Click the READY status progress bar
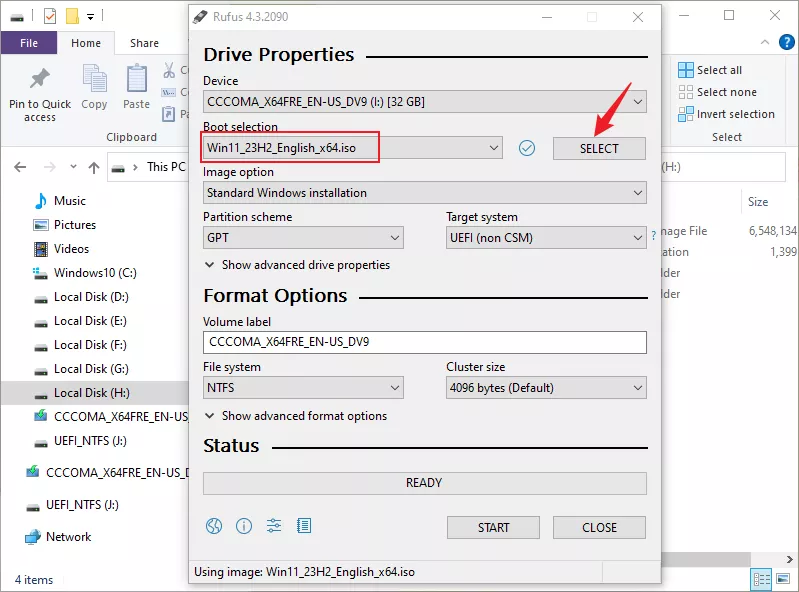Viewport: 799px width, 592px height. point(424,483)
